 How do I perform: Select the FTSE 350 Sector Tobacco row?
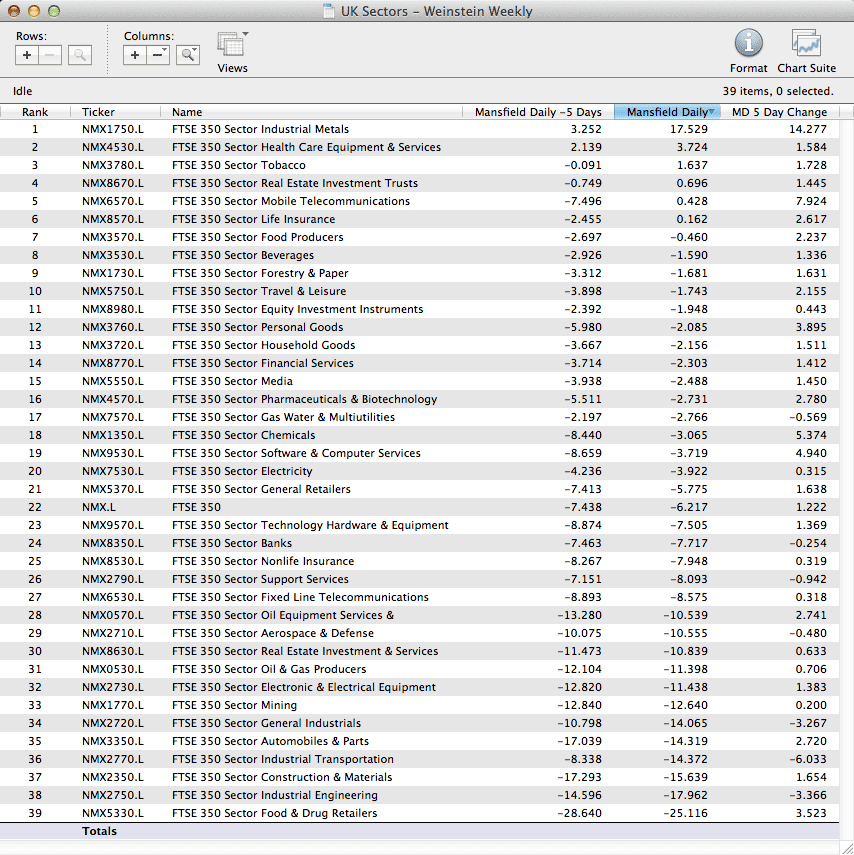[x=238, y=165]
